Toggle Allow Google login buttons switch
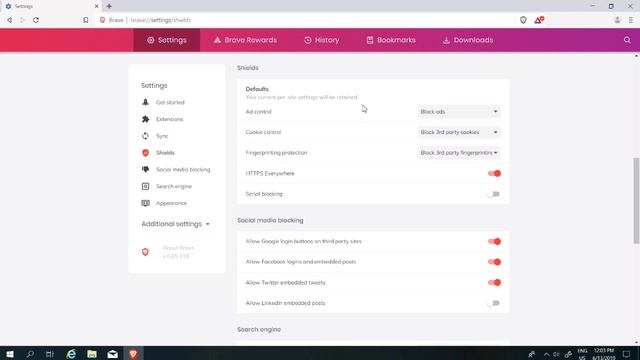Viewport: 640px width, 360px height. pyautogui.click(x=494, y=241)
